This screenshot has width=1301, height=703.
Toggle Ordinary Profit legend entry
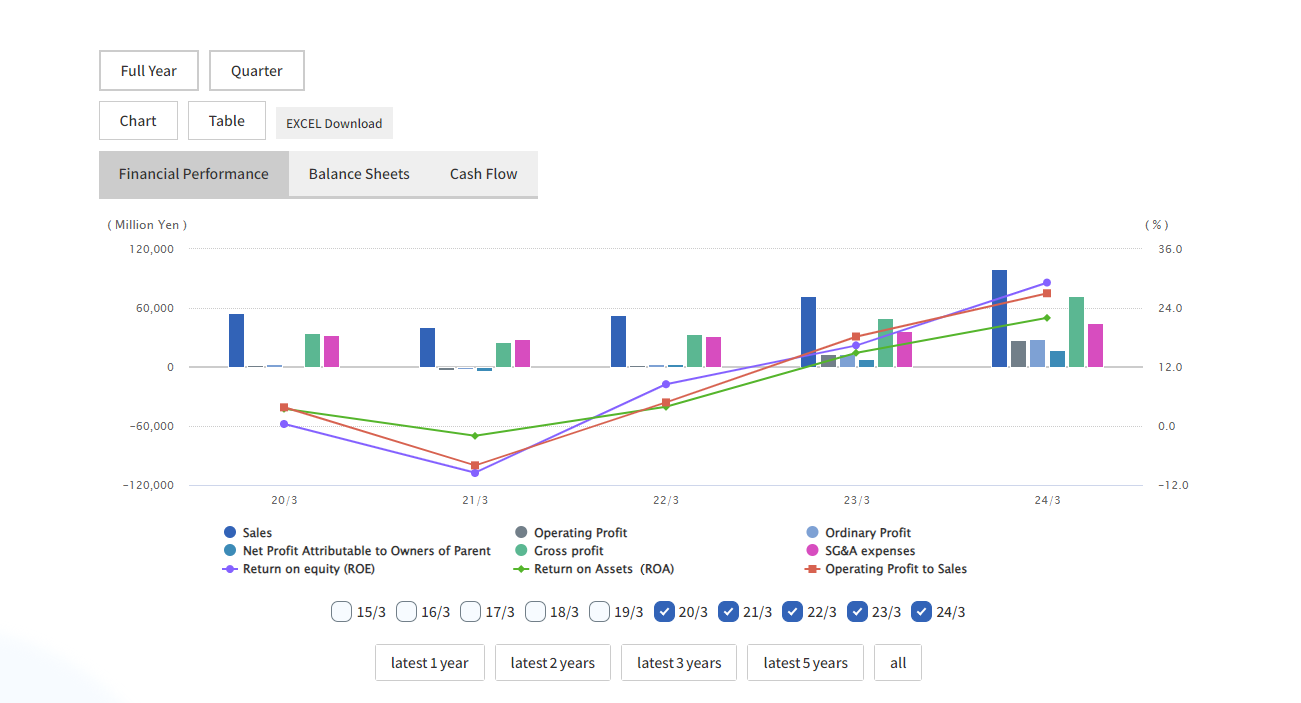pos(859,533)
